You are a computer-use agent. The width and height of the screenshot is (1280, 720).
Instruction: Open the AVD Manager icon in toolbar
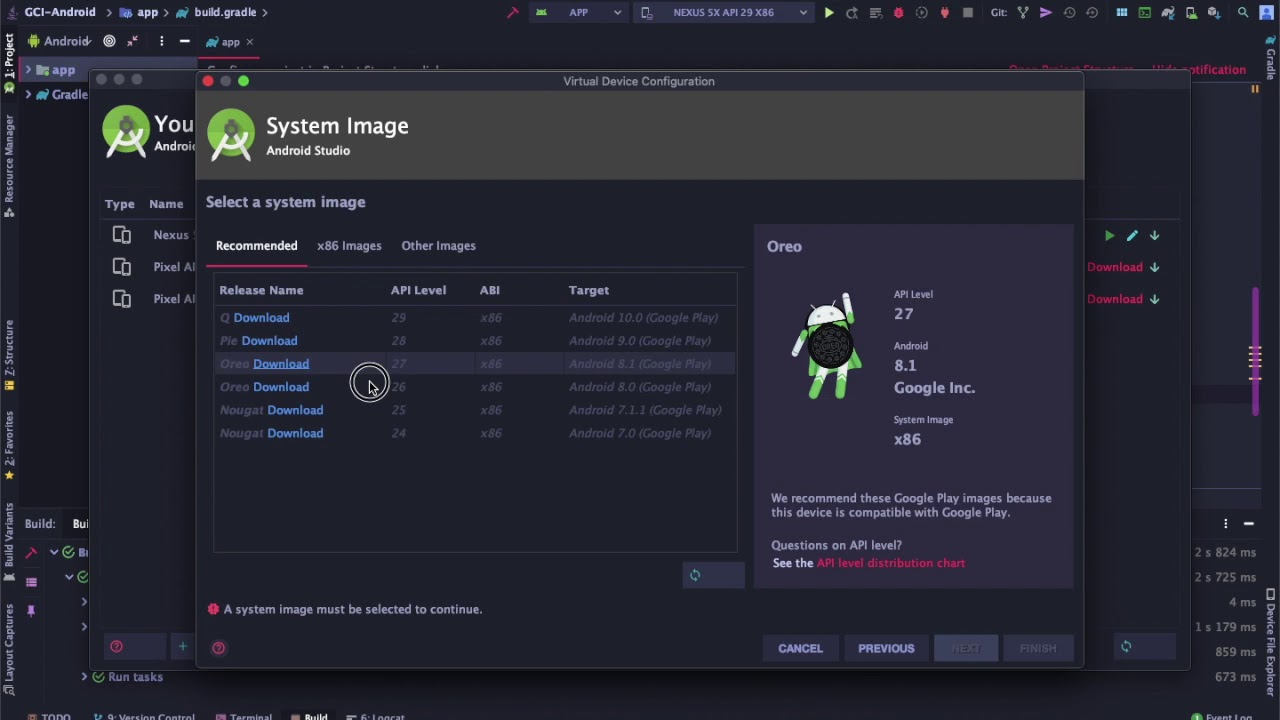(1191, 13)
